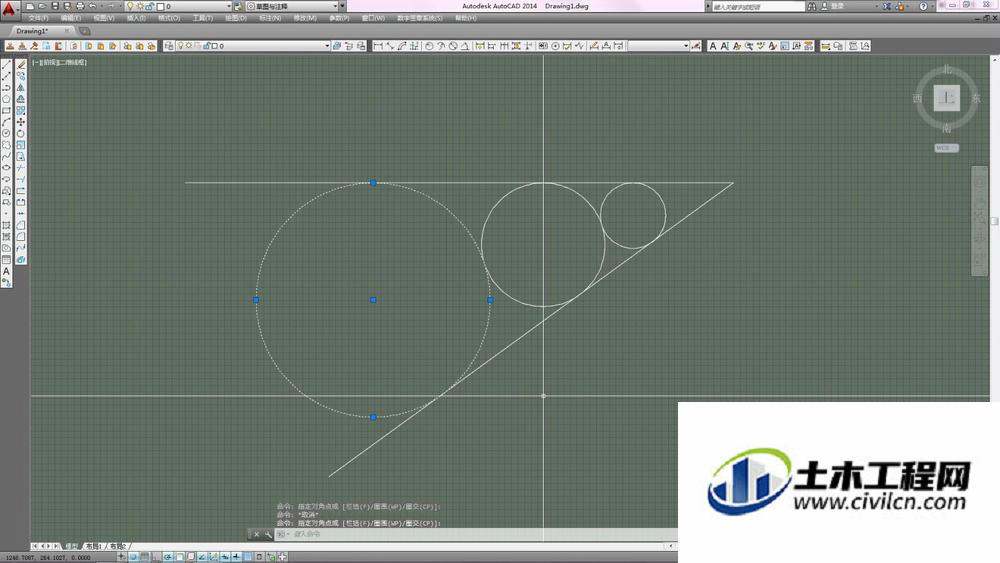
Task: Open the WCS dropdown below ViewCube
Action: pyautogui.click(x=946, y=148)
